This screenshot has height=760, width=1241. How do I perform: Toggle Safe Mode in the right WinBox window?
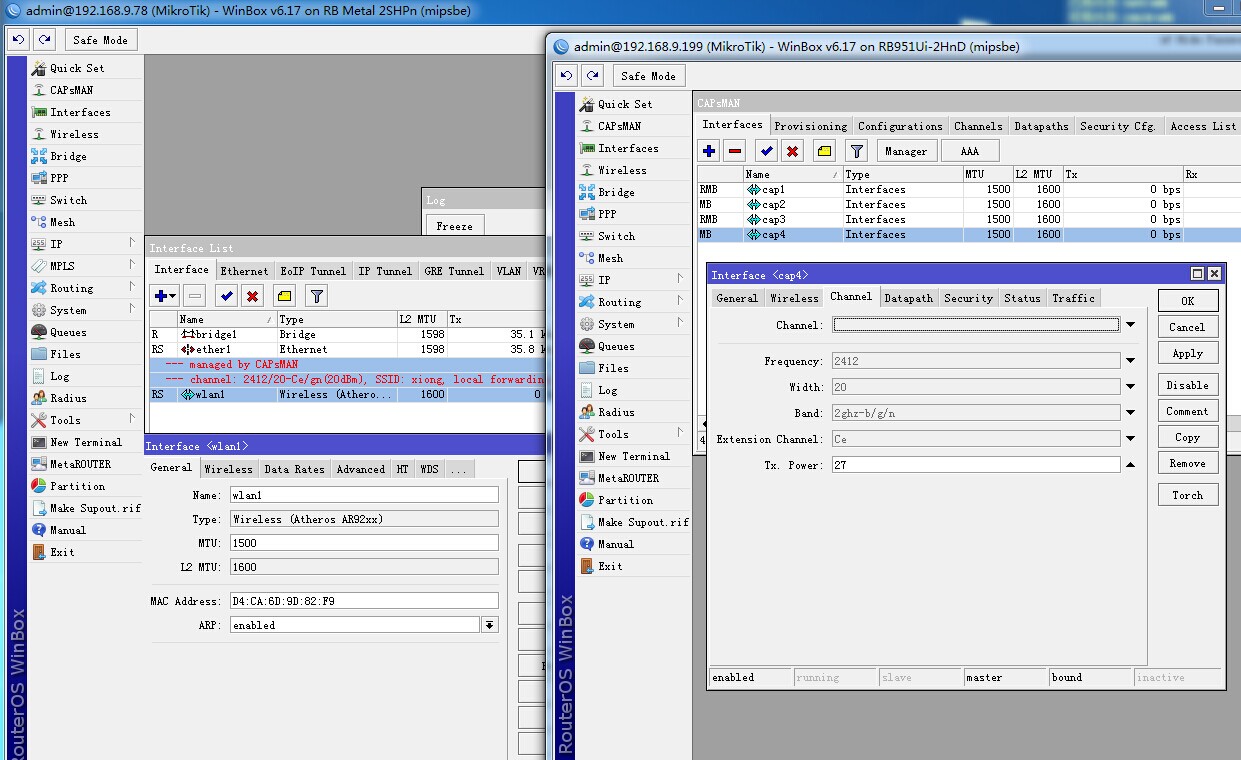point(648,76)
